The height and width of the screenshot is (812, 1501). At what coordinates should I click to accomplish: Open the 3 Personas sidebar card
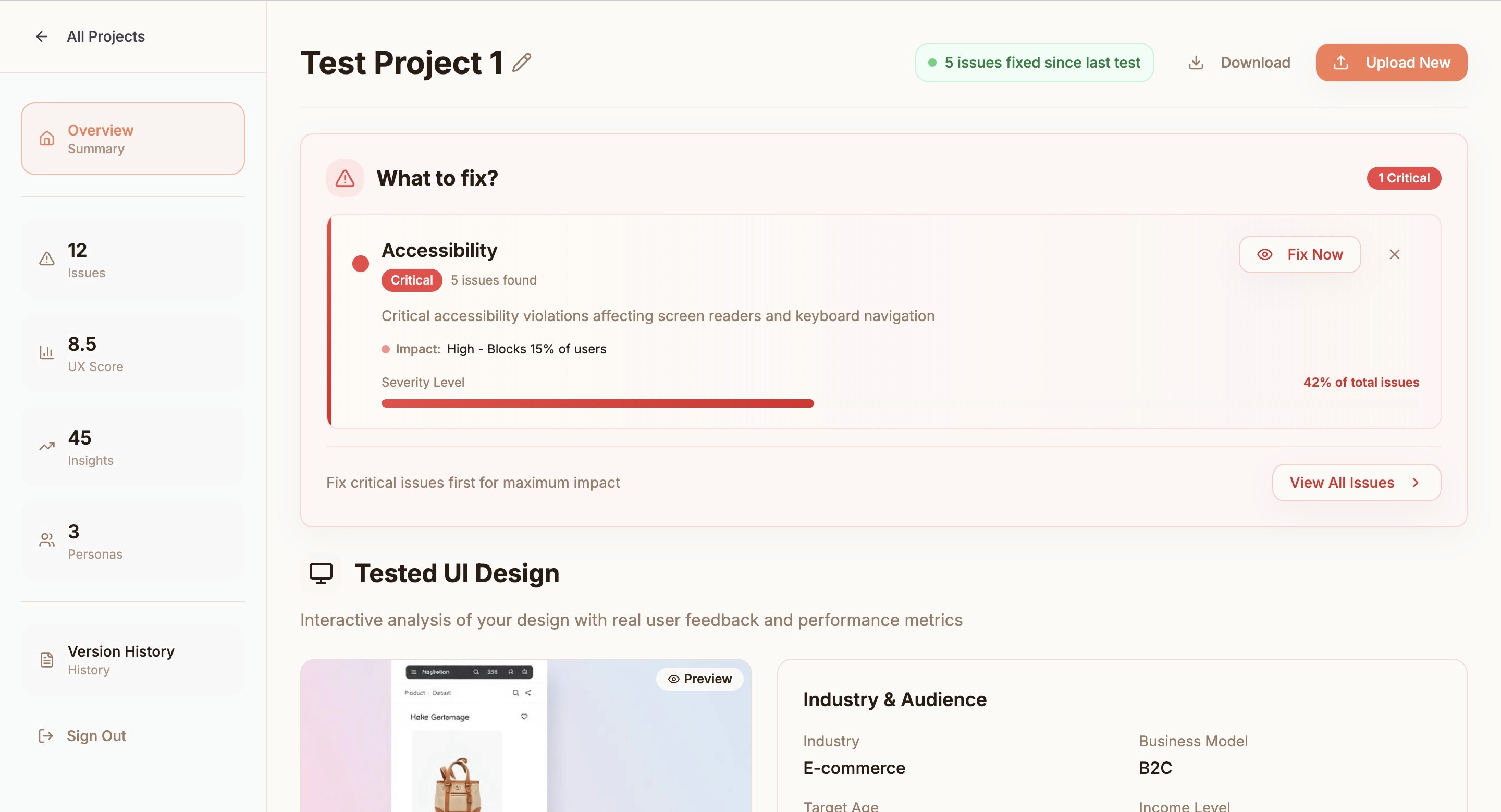point(133,541)
